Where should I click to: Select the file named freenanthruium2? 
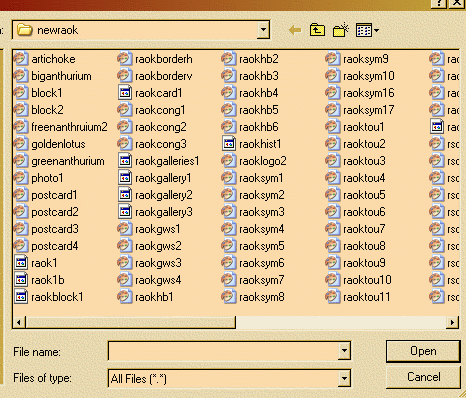(x=69, y=127)
